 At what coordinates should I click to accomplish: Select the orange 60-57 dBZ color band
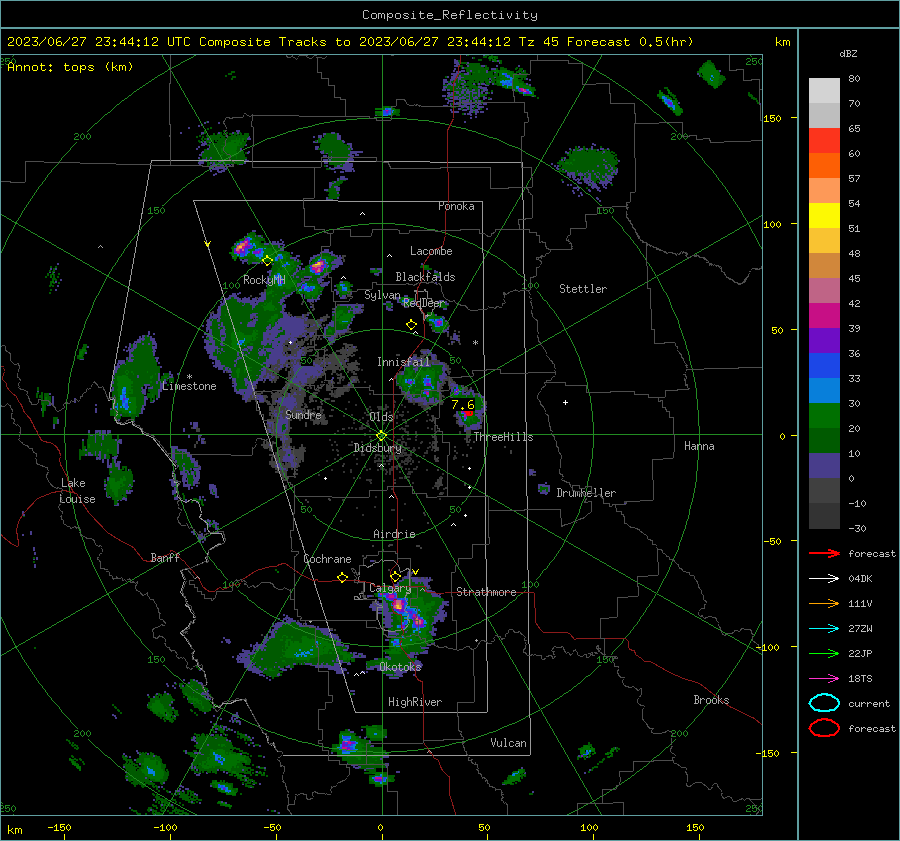[824, 165]
